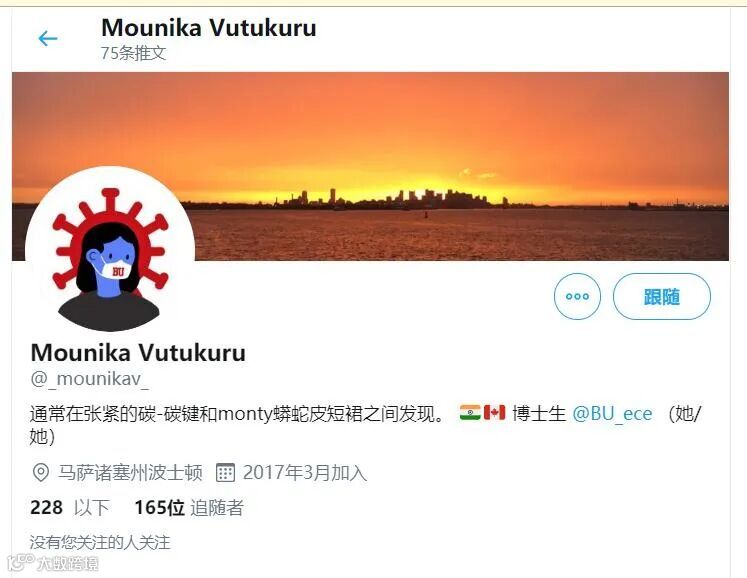Click the back arrow icon
Screen dimensions: 747x578
[x=48, y=38]
